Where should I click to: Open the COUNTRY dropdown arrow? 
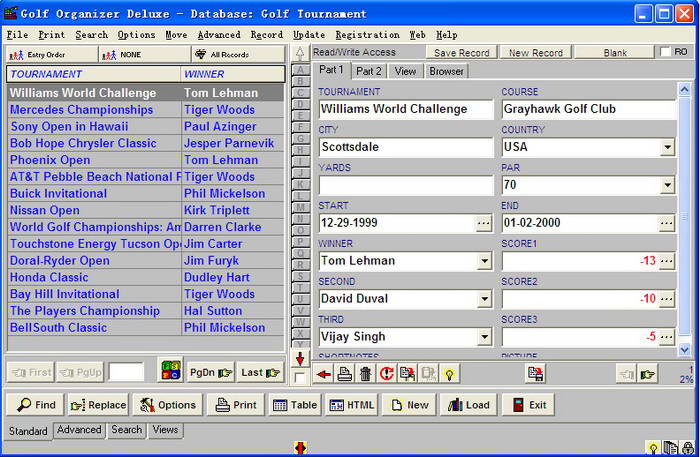pyautogui.click(x=667, y=147)
